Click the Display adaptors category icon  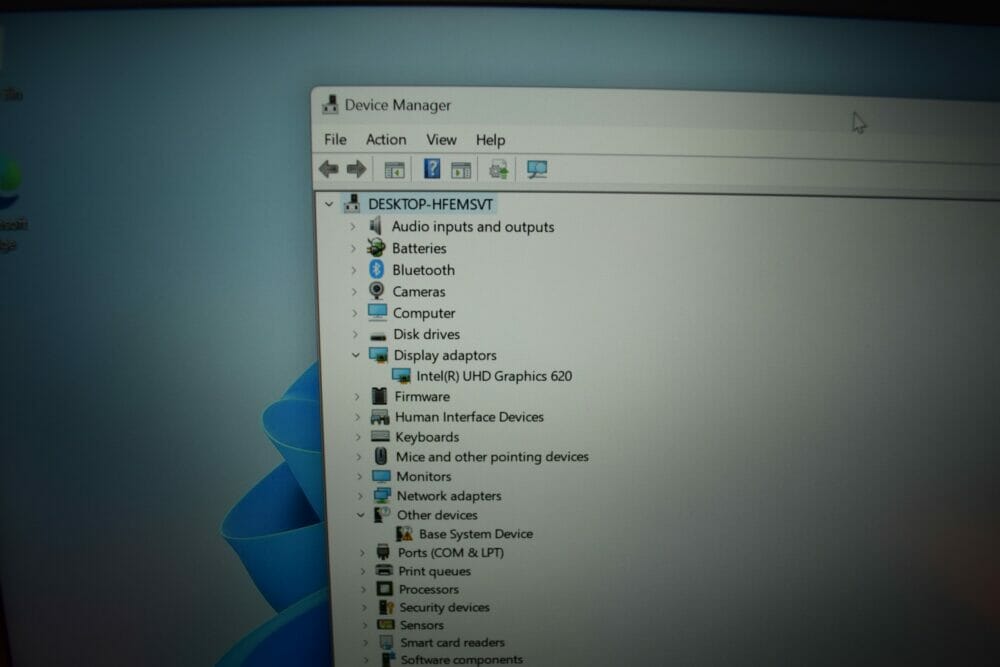378,355
